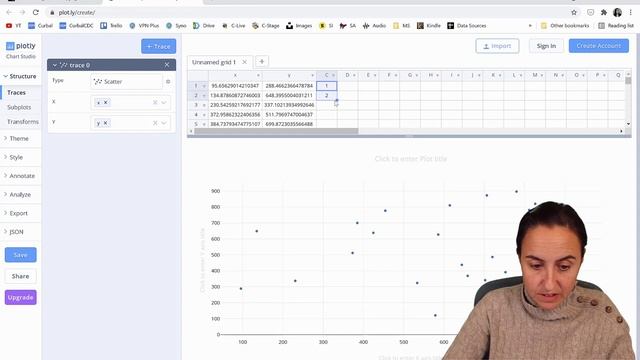Click the Import button

(497, 46)
